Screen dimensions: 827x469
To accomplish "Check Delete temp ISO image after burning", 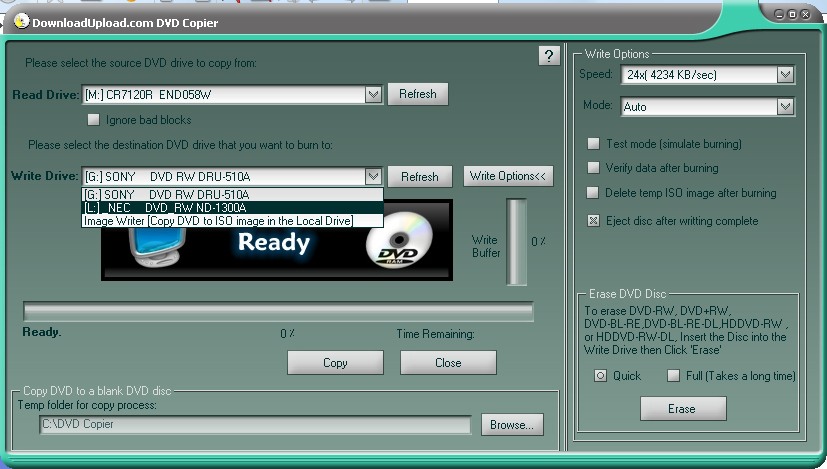I will [x=593, y=193].
